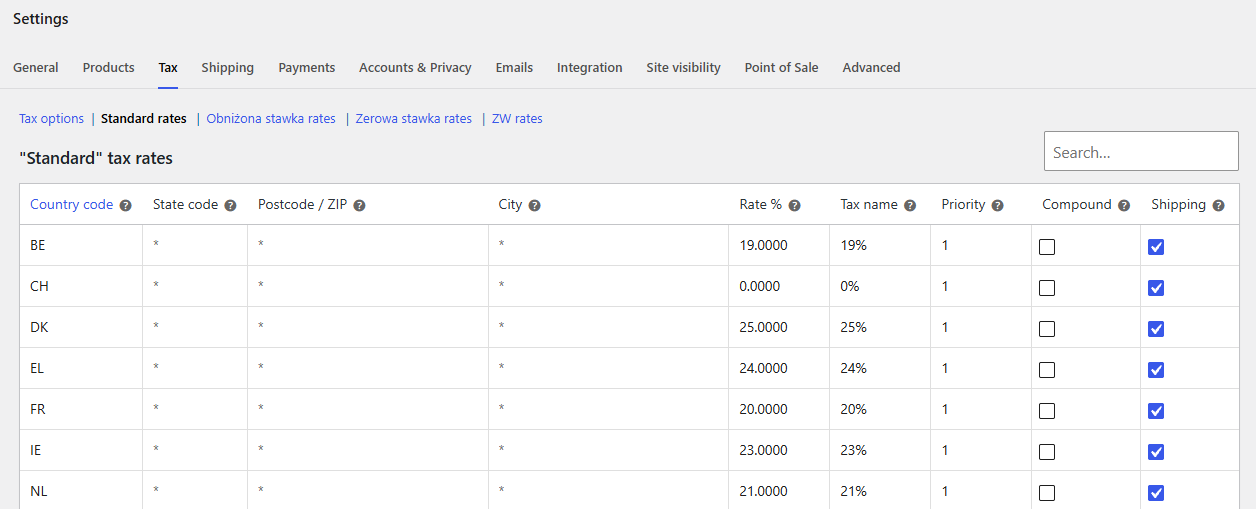Edit rate value 25.0000
The height and width of the screenshot is (509, 1256).
pos(779,327)
